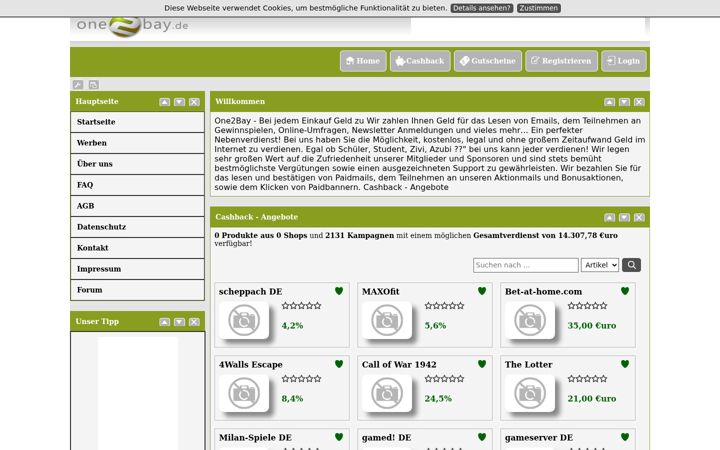Viewport: 720px width, 450px height.
Task: Collapse the Hauptseite panel with up arrow
Action: pos(164,102)
